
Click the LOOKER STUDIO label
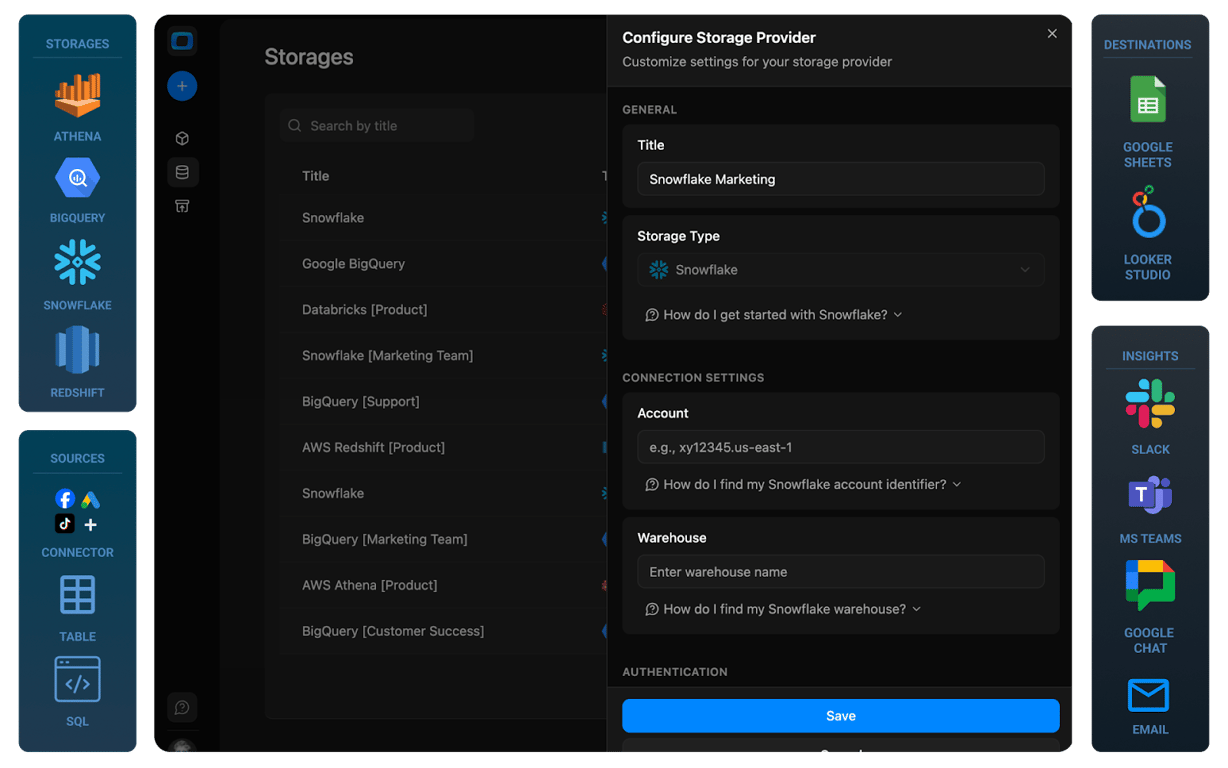pyautogui.click(x=1148, y=267)
